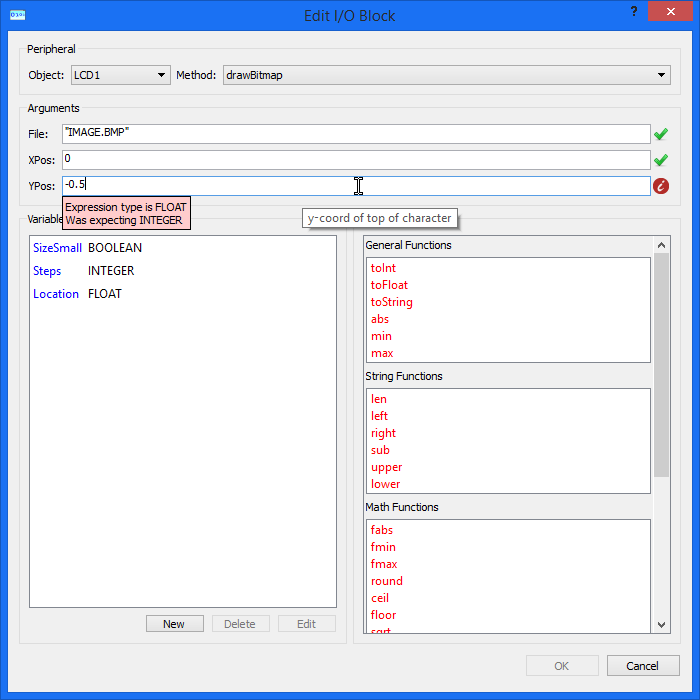Viewport: 700px width, 700px height.
Task: Choose the round math function
Action: coord(386,581)
